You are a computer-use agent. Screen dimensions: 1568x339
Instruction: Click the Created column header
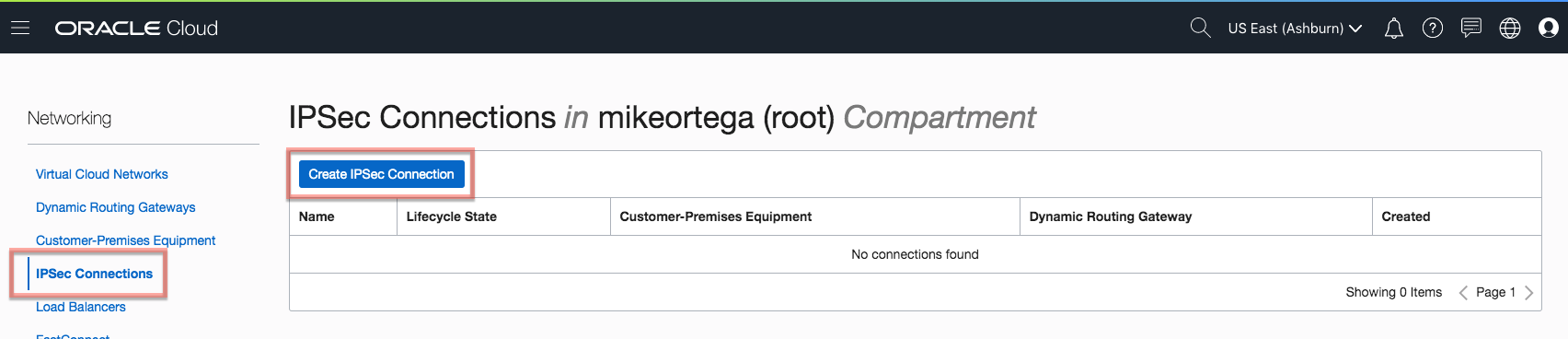tap(1406, 216)
